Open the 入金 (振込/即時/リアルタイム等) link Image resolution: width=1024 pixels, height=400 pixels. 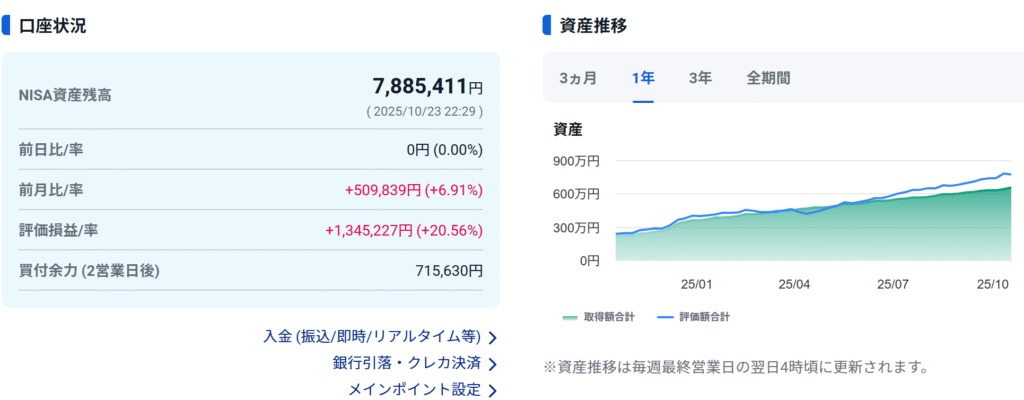(x=372, y=336)
